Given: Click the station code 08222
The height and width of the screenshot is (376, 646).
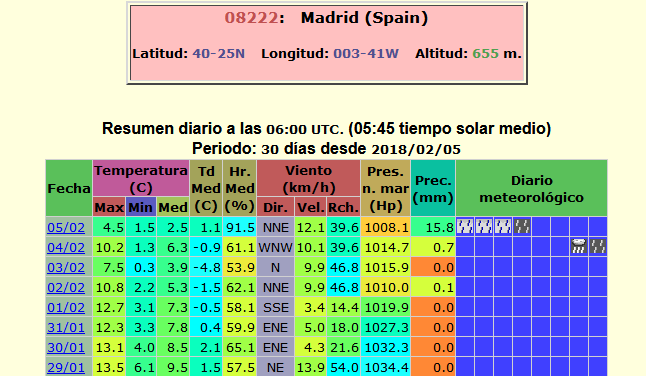Looking at the screenshot, I should click(x=251, y=18).
